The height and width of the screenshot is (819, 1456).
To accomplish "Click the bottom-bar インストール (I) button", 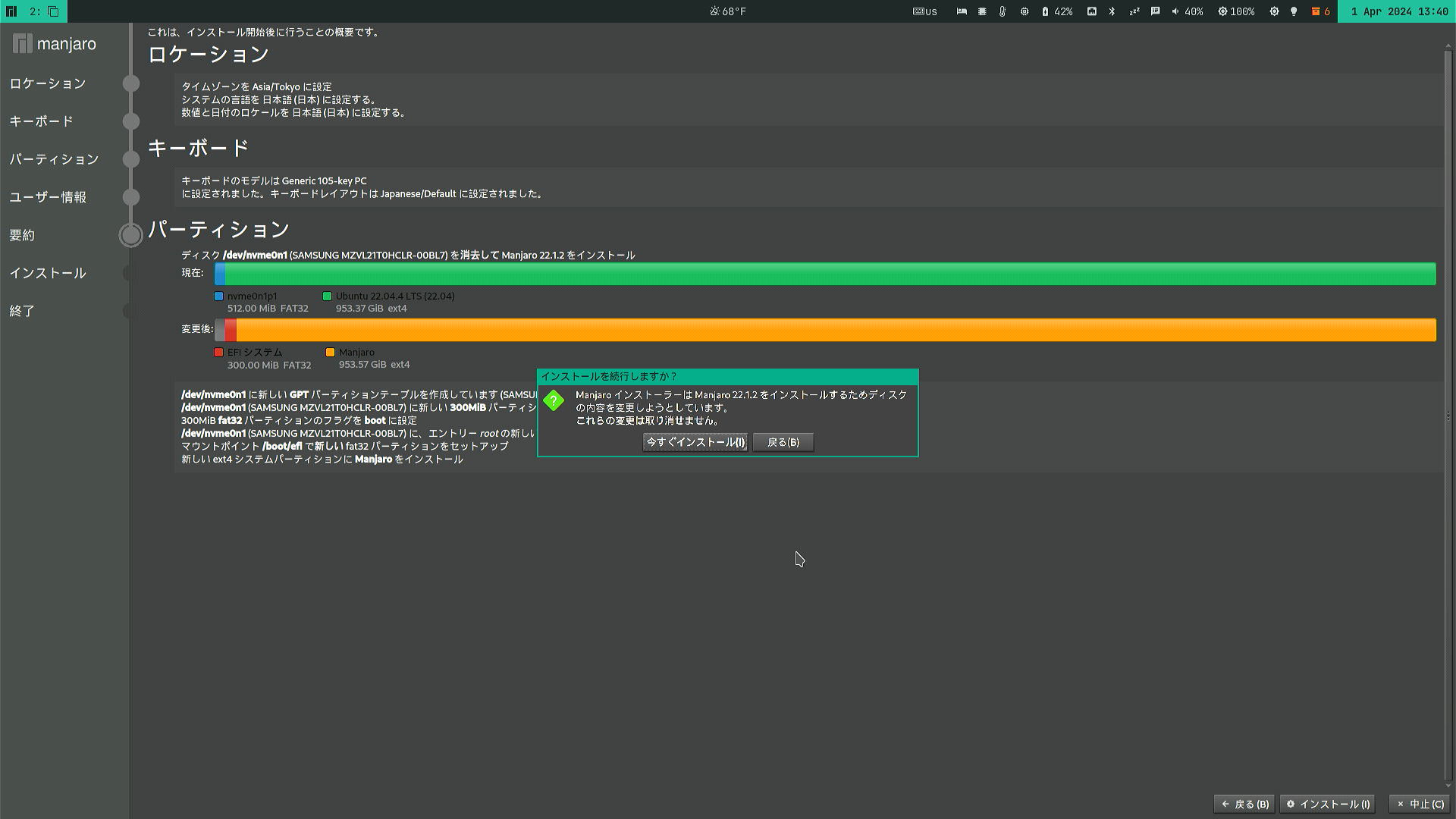I will (x=1328, y=804).
